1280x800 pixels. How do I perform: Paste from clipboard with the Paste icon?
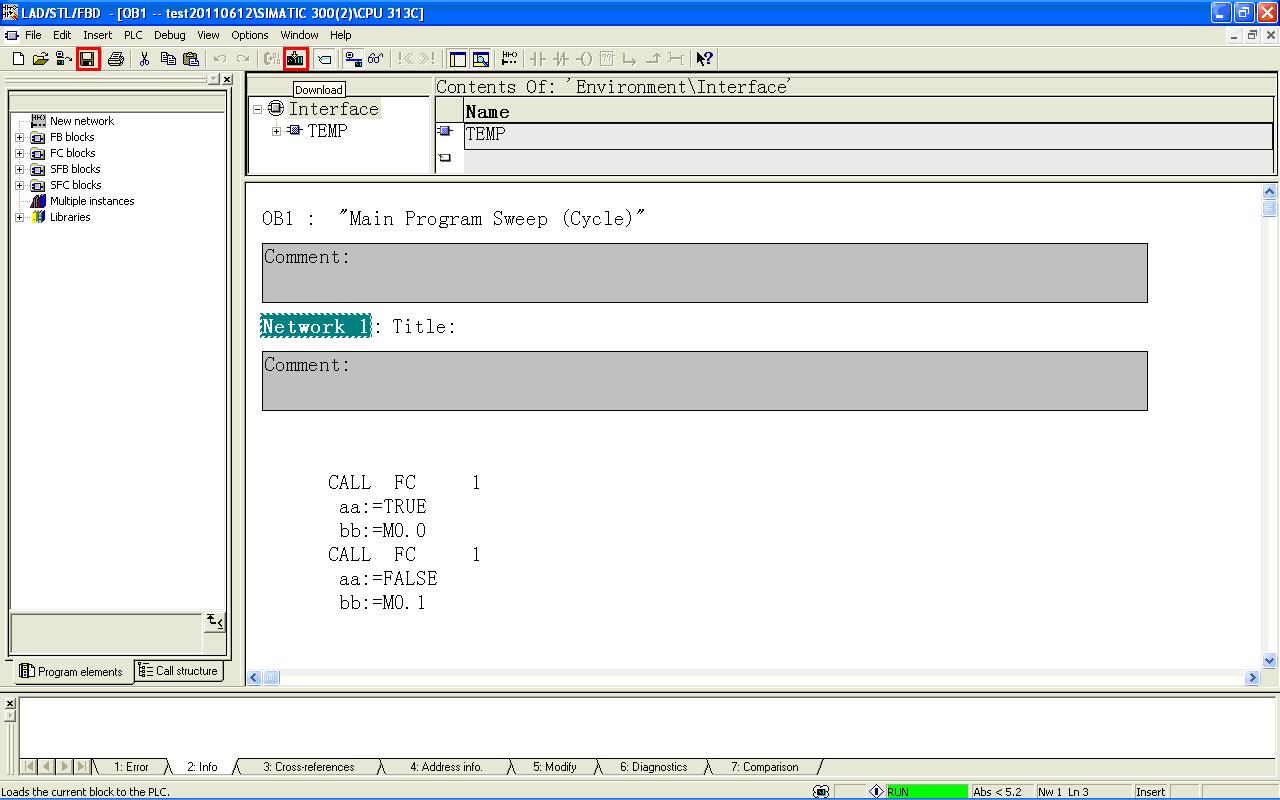pos(191,59)
